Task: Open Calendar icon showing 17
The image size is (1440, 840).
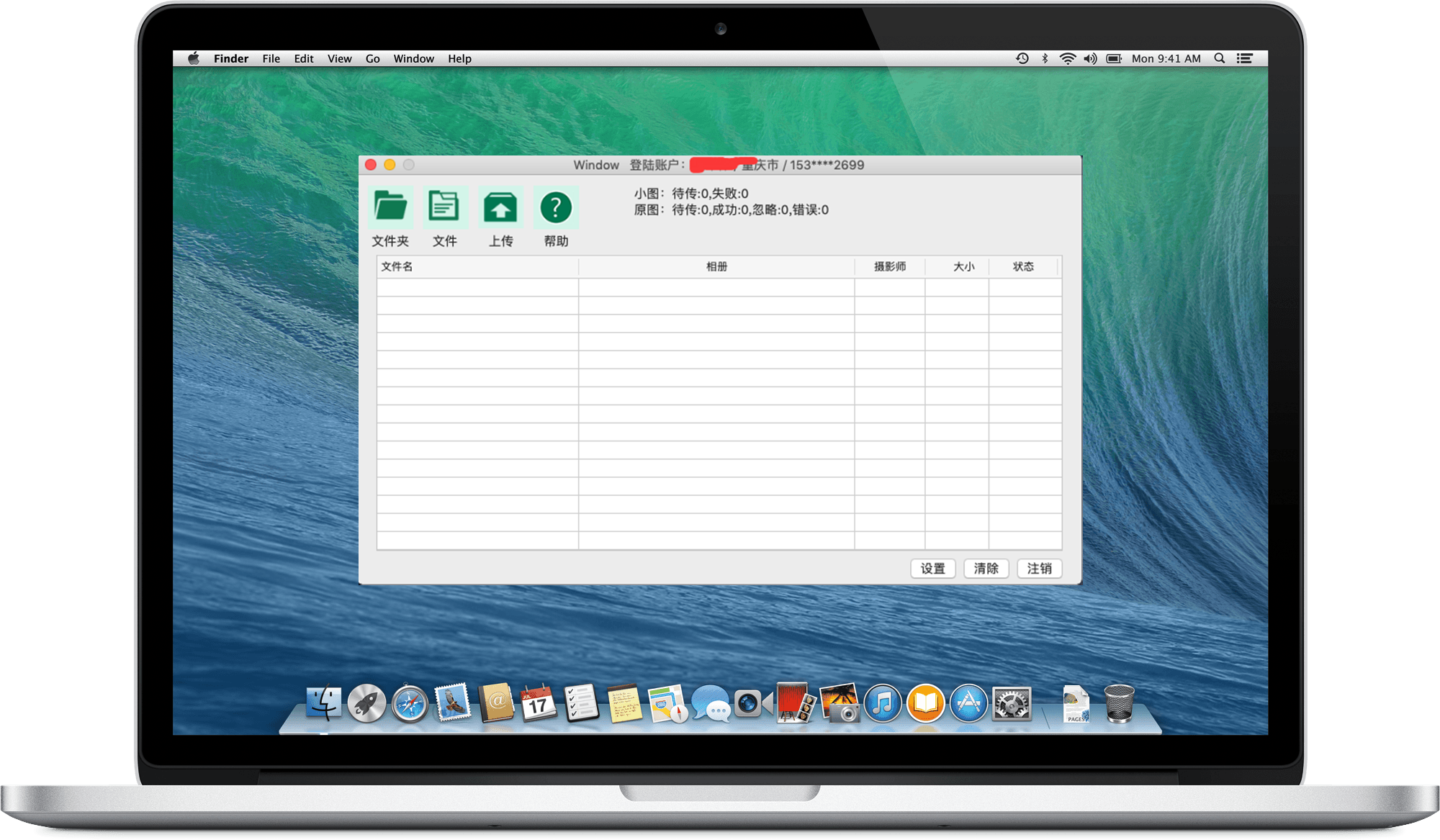Action: (x=538, y=703)
